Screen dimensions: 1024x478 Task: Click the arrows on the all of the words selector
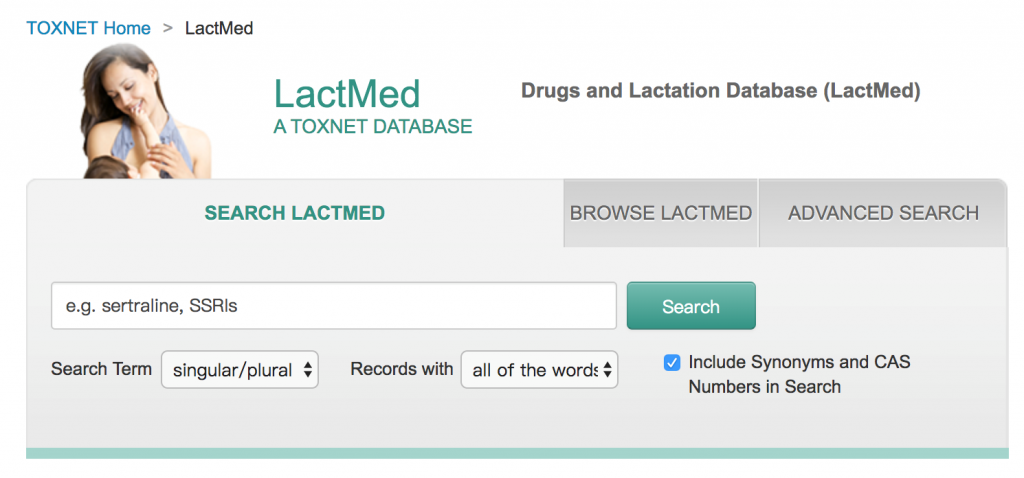coord(607,370)
